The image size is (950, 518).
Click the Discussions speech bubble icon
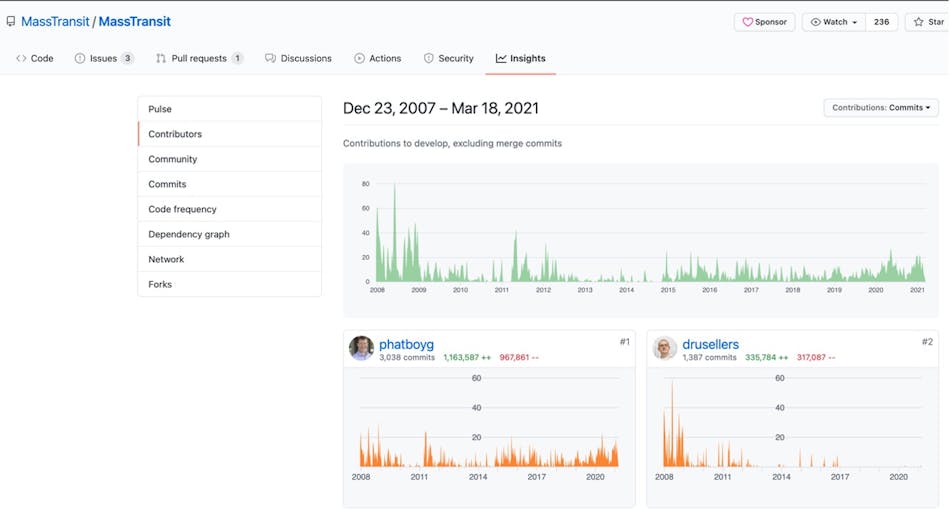pos(270,58)
